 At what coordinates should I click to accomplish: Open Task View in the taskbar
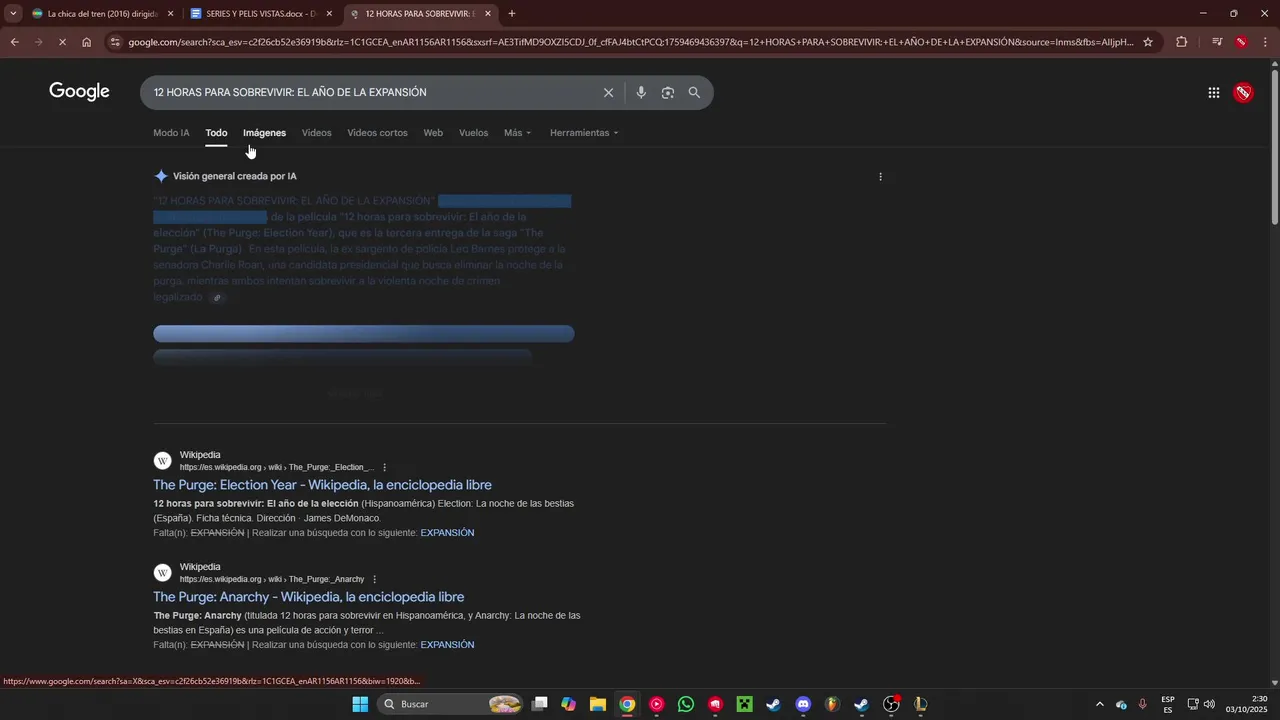click(x=540, y=704)
